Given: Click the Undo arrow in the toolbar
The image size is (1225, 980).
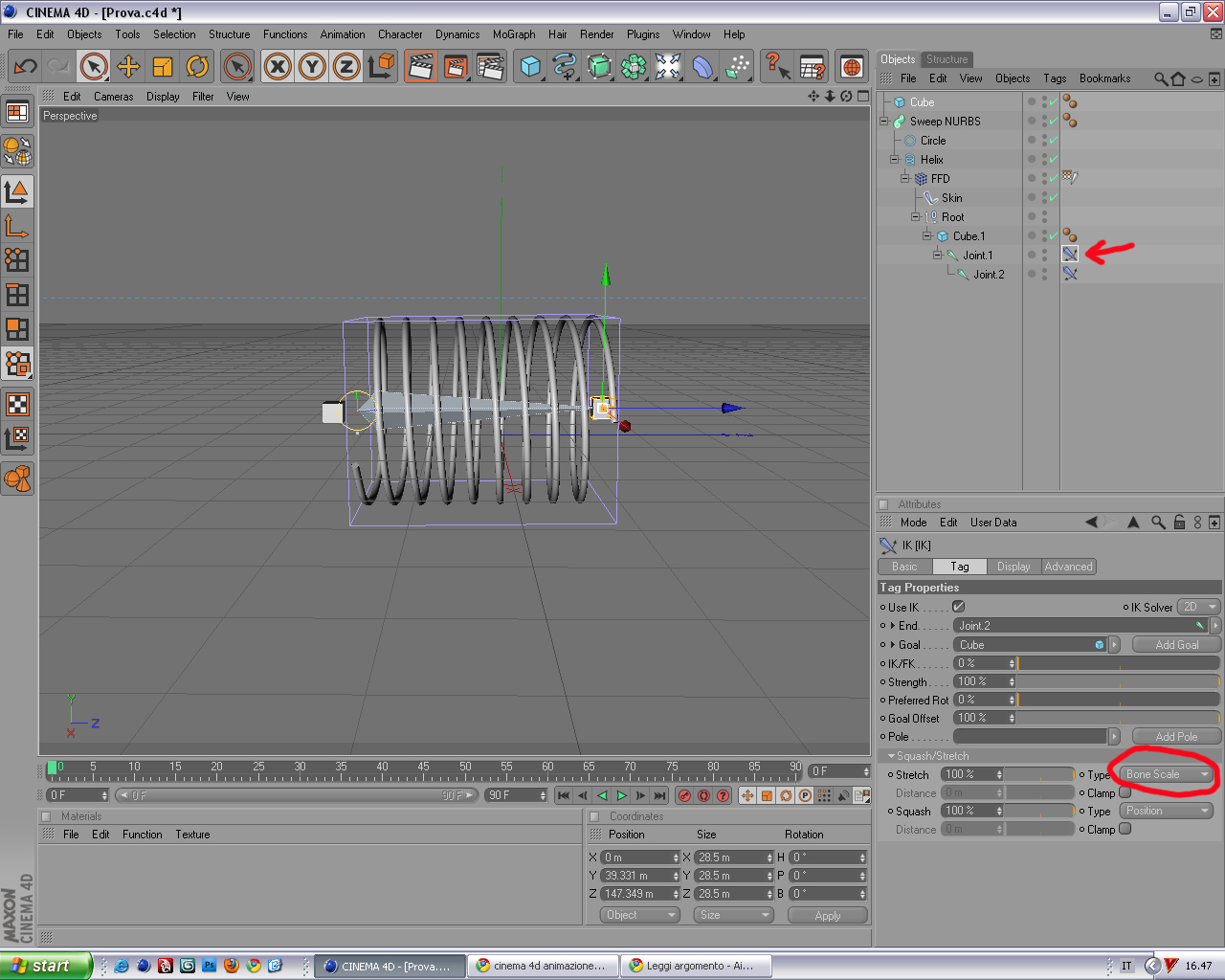Looking at the screenshot, I should (x=26, y=66).
